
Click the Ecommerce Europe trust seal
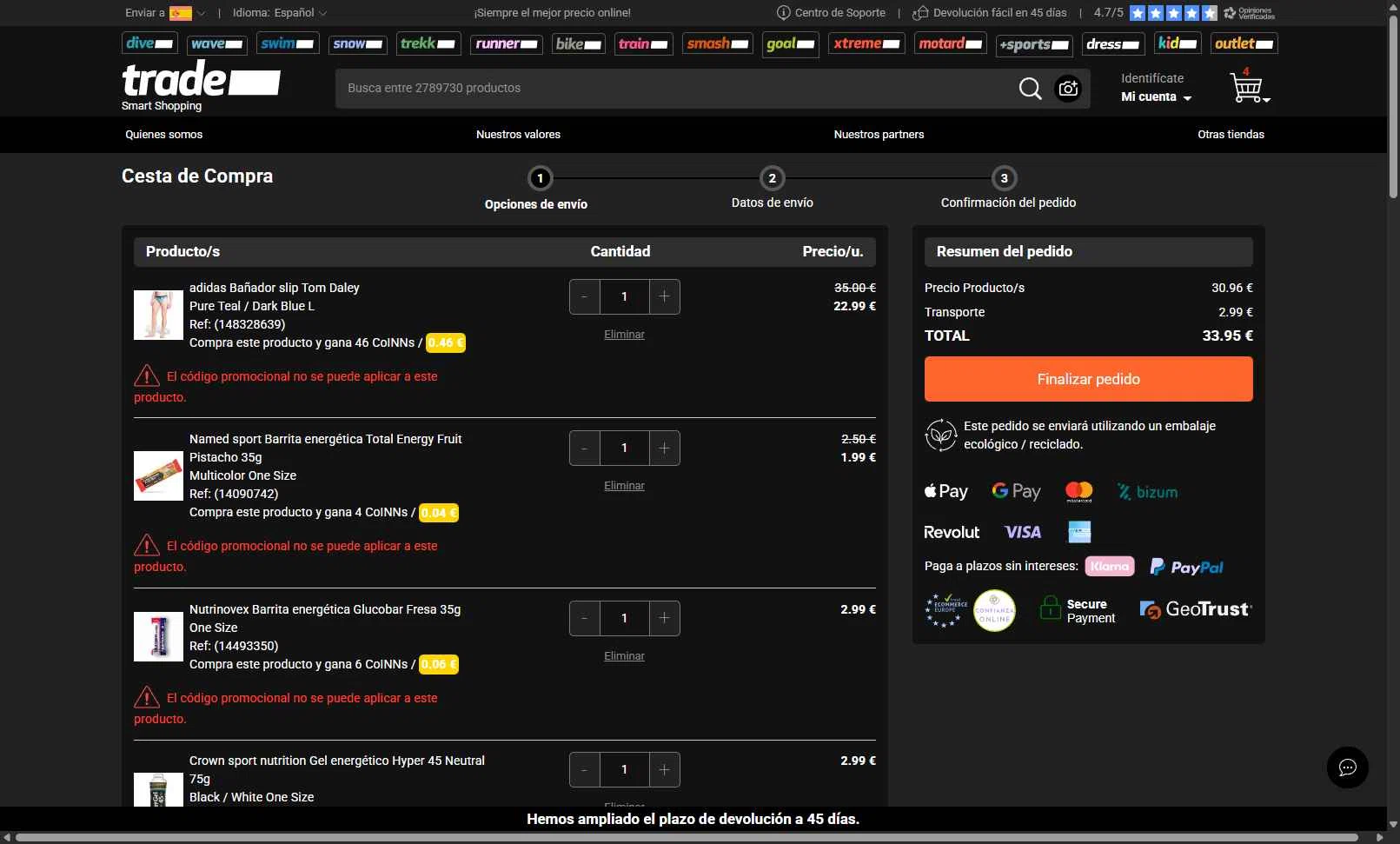coord(945,610)
